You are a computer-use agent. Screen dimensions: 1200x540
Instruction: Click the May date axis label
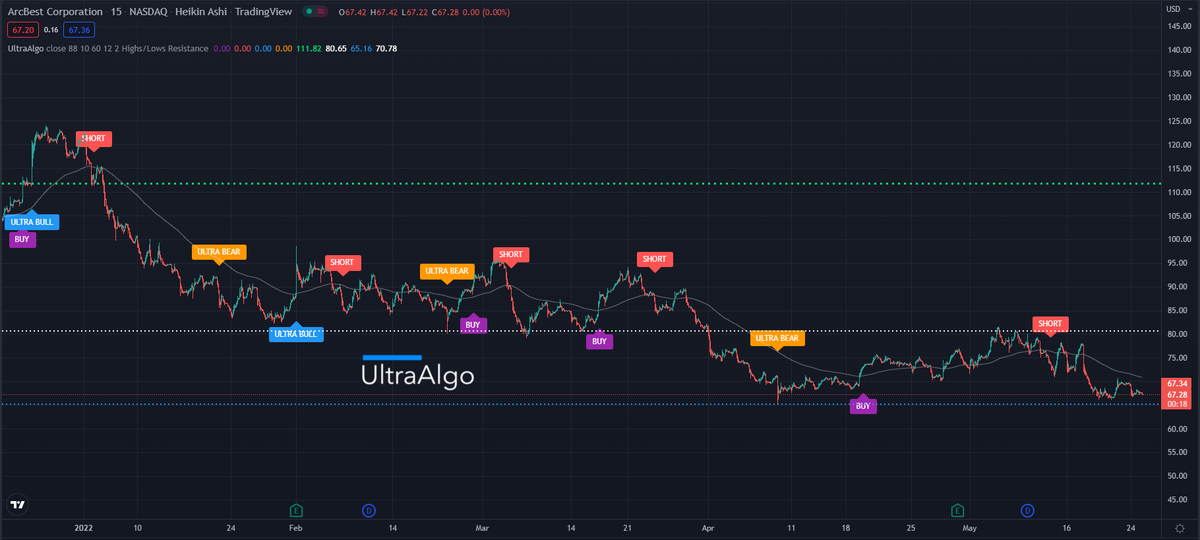(969, 526)
